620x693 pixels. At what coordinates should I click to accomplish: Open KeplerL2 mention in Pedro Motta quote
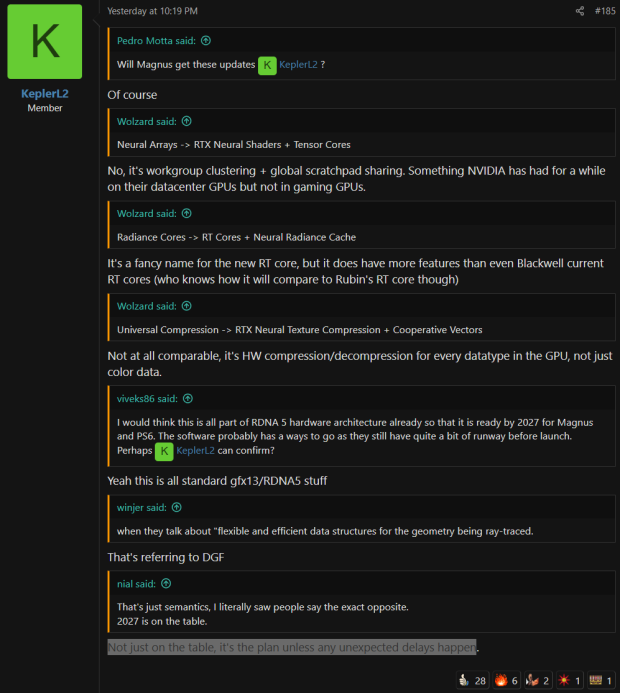point(298,65)
